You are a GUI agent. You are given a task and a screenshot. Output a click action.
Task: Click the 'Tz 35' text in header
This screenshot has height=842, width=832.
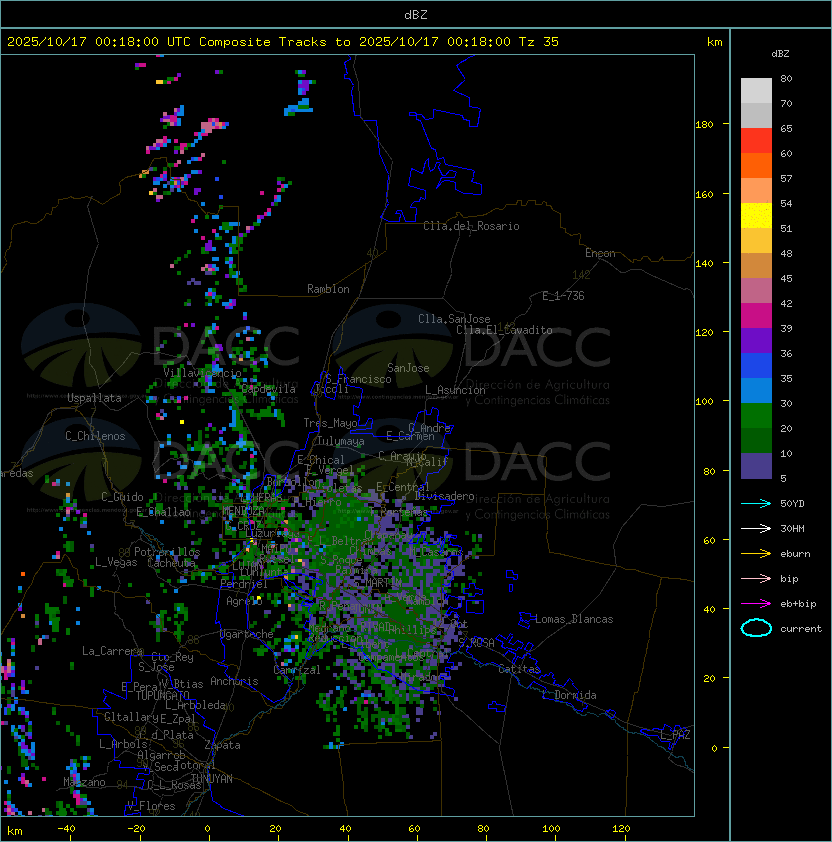point(539,42)
